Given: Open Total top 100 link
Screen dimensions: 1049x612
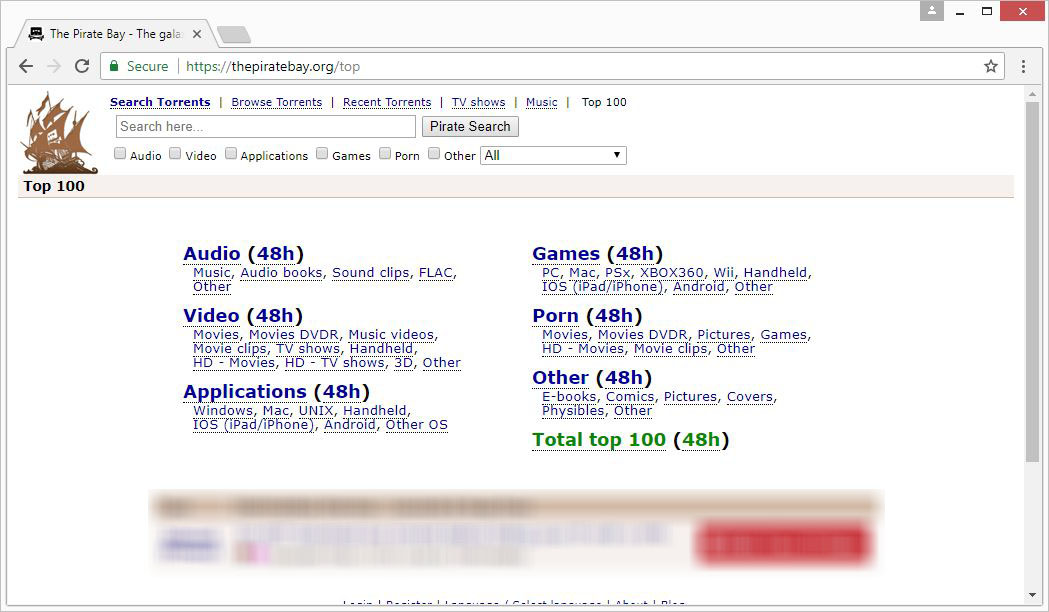Looking at the screenshot, I should [x=599, y=439].
